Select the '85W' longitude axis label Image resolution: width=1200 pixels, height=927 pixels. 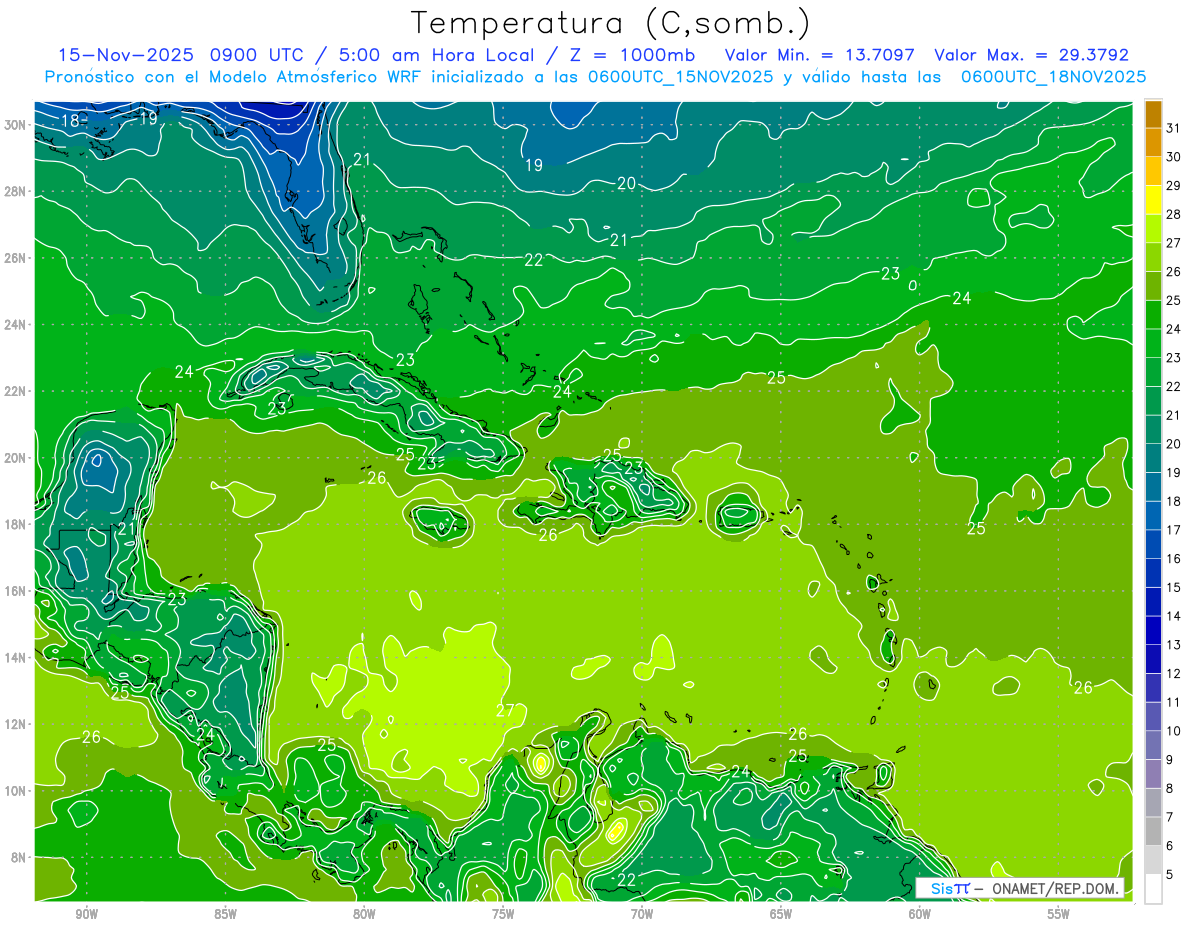225,914
